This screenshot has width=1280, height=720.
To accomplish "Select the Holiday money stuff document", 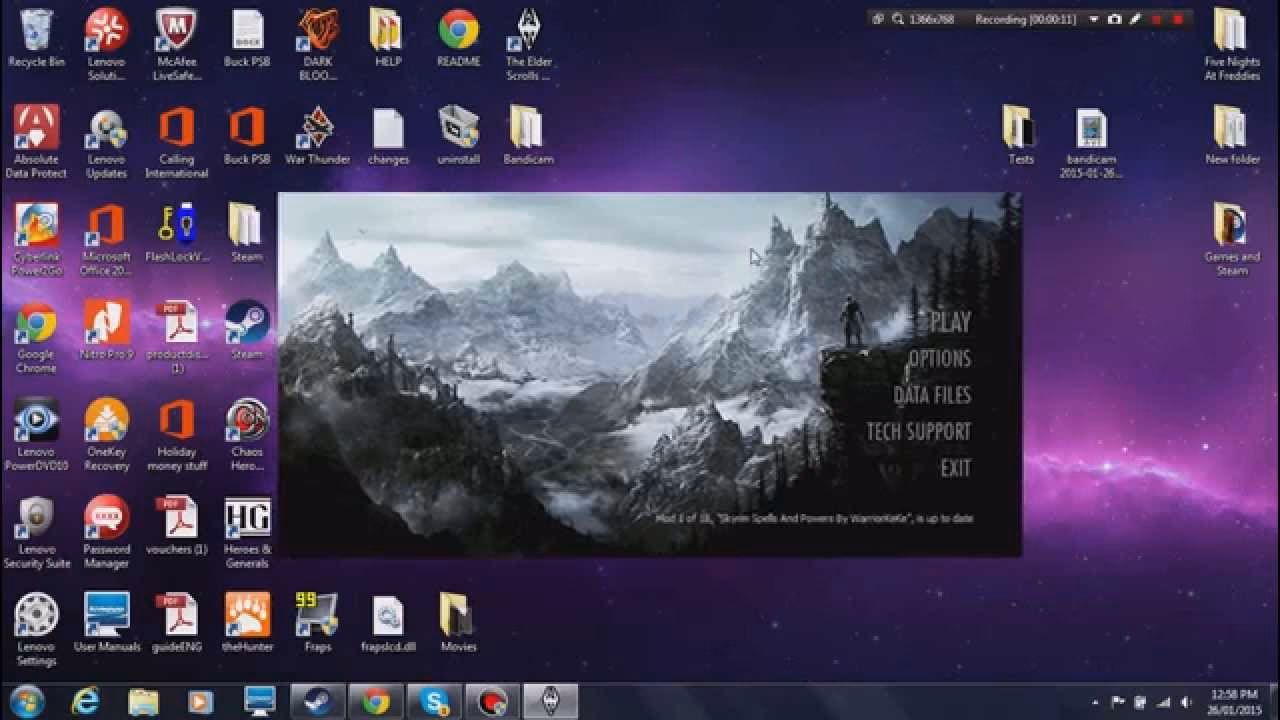I will [176, 435].
